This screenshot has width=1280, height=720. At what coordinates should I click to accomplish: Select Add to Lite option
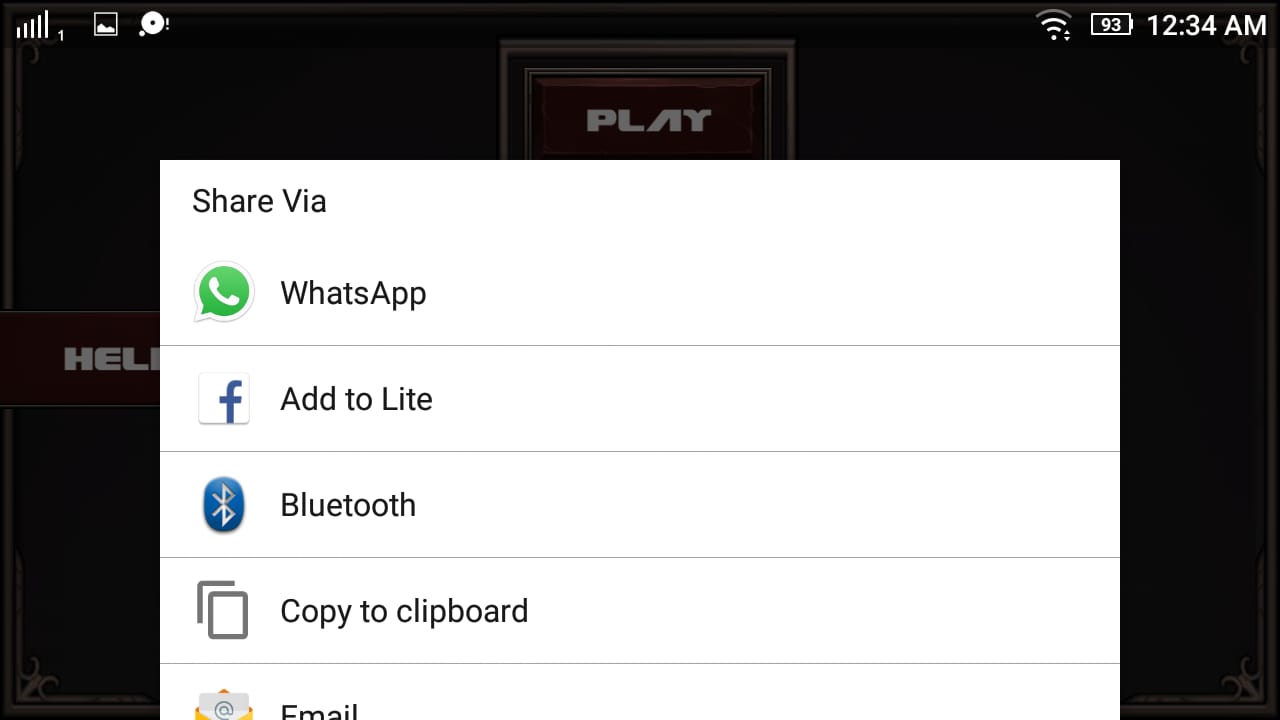(640, 399)
